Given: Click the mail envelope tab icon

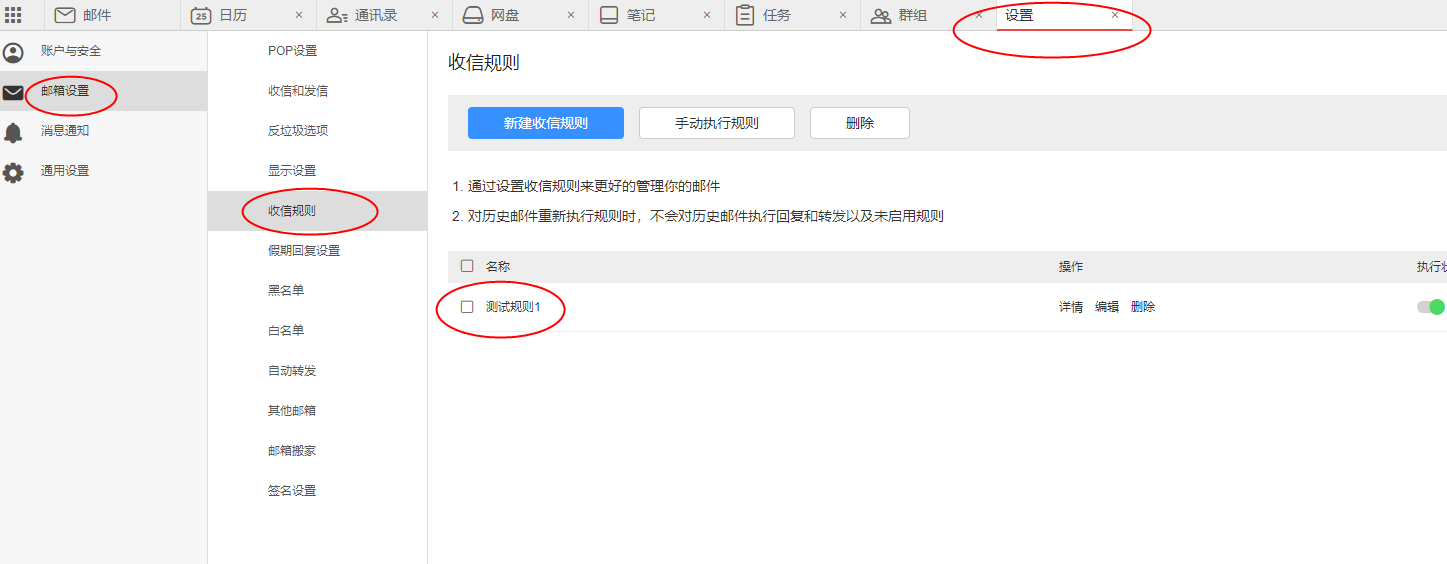Looking at the screenshot, I should (65, 15).
